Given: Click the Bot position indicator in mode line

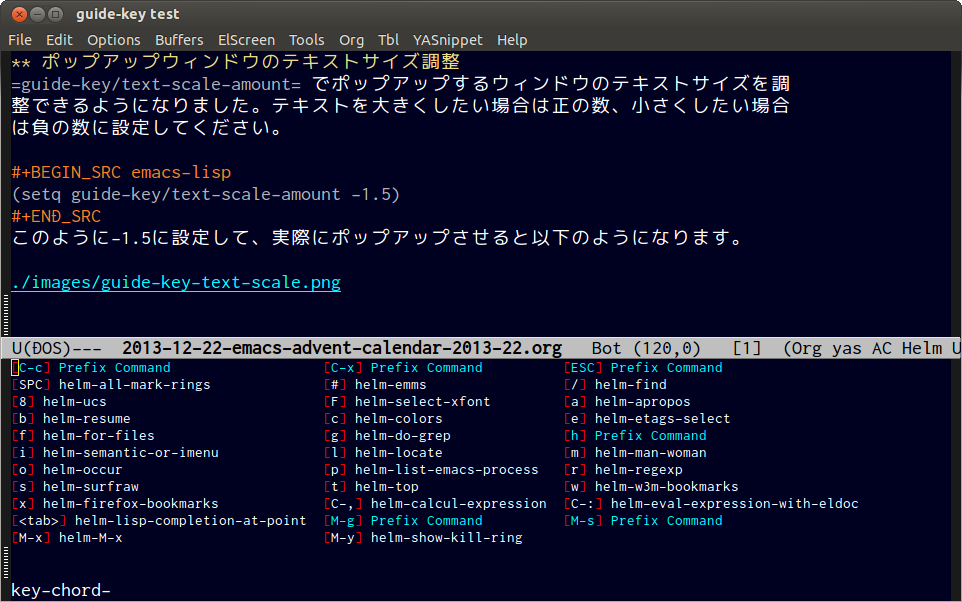Looking at the screenshot, I should pos(606,348).
